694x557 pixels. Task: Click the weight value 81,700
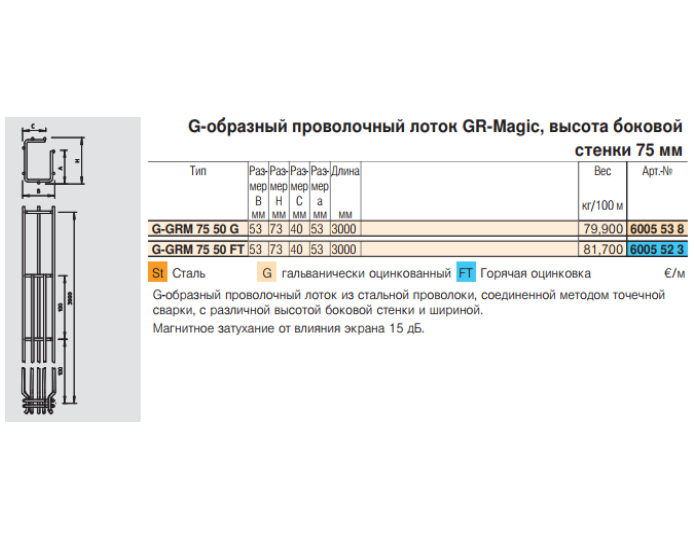[x=602, y=249]
